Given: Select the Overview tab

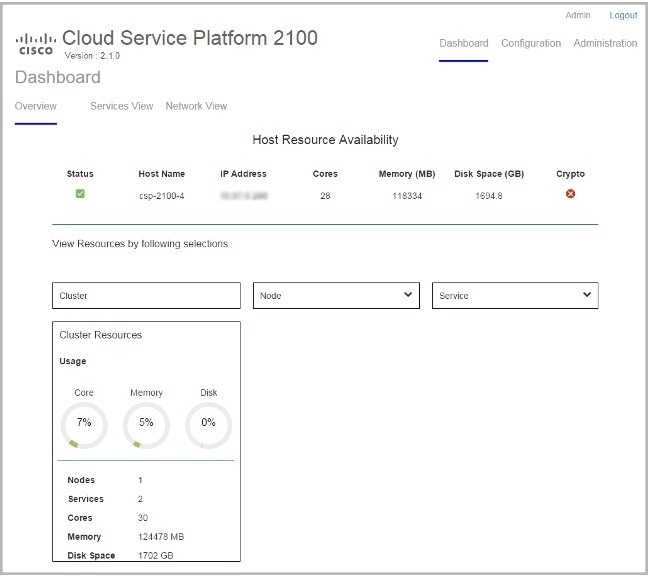Looking at the screenshot, I should [x=35, y=106].
